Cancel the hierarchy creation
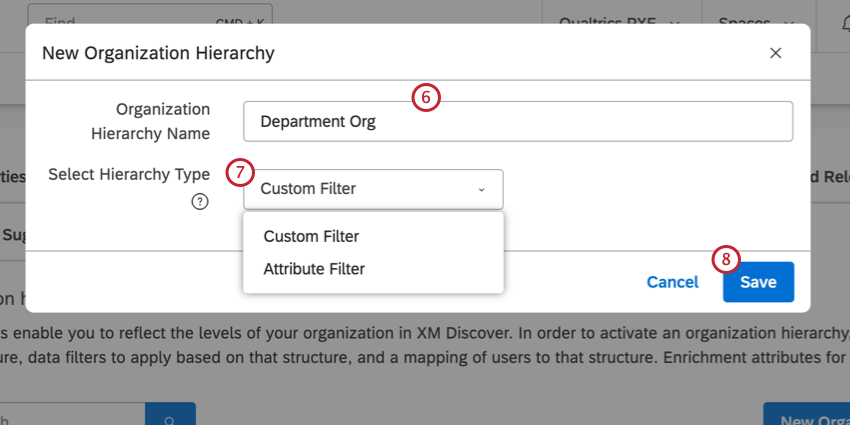This screenshot has height=425, width=850. click(x=672, y=282)
